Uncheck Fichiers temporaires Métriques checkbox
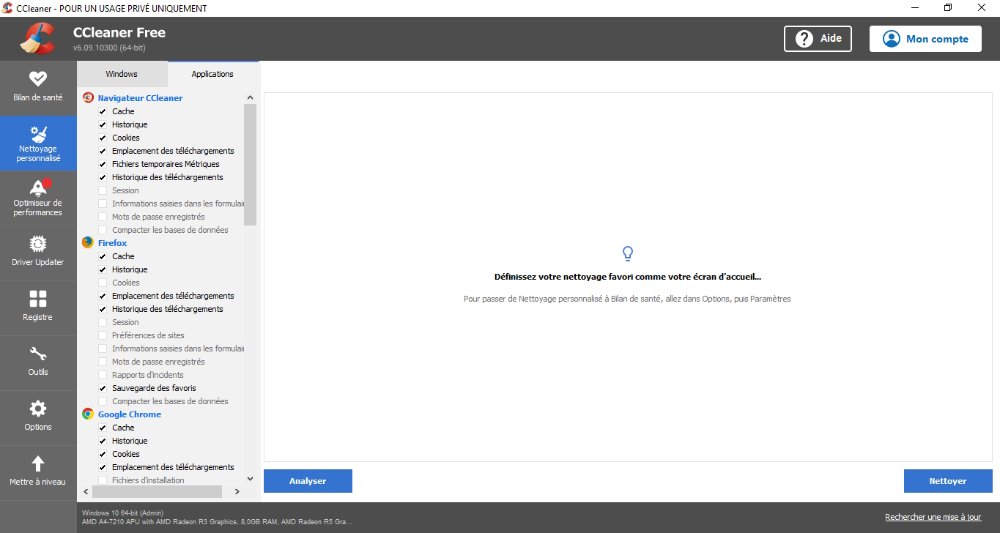This screenshot has height=533, width=1000. tap(103, 164)
